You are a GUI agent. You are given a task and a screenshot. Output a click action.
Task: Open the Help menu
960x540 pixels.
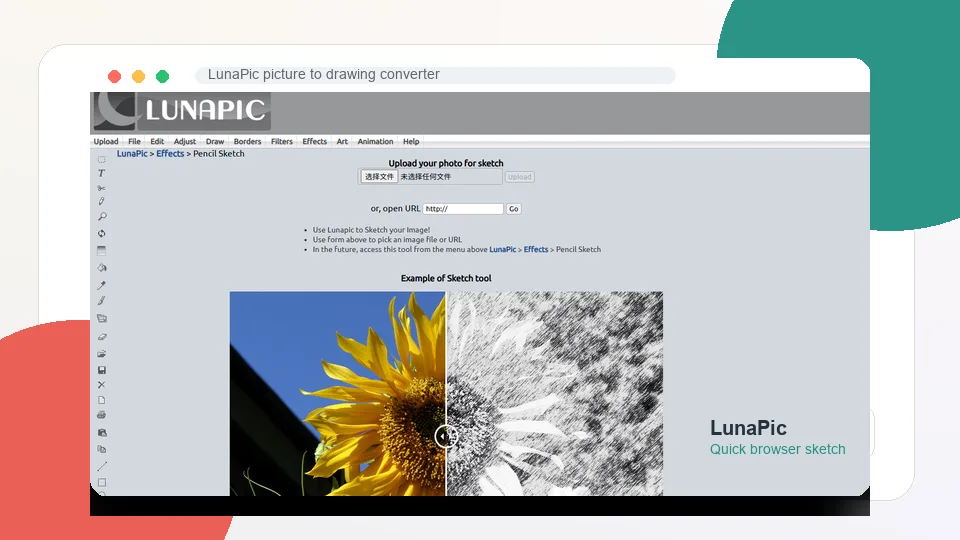[411, 141]
